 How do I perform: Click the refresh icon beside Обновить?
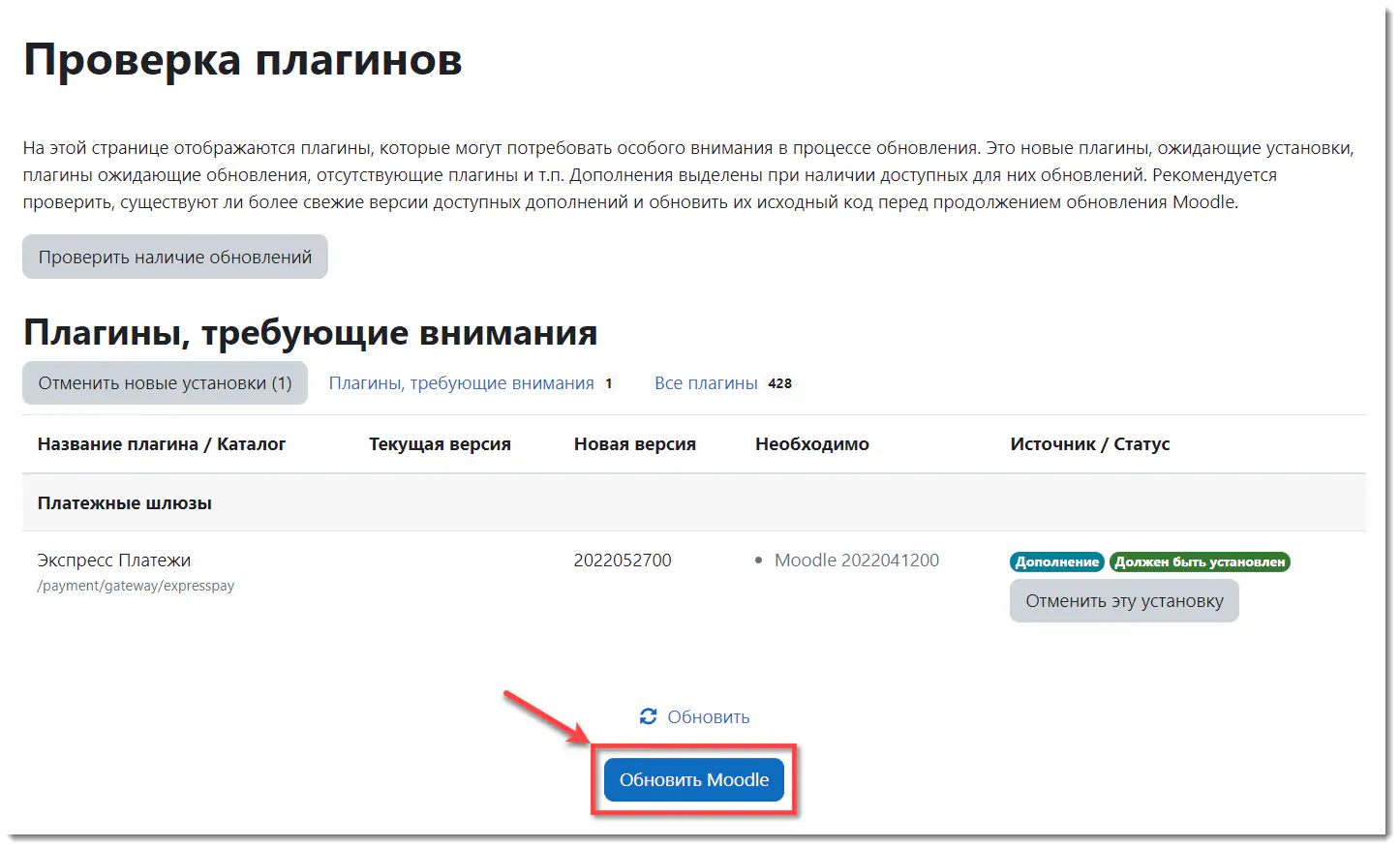[x=647, y=716]
